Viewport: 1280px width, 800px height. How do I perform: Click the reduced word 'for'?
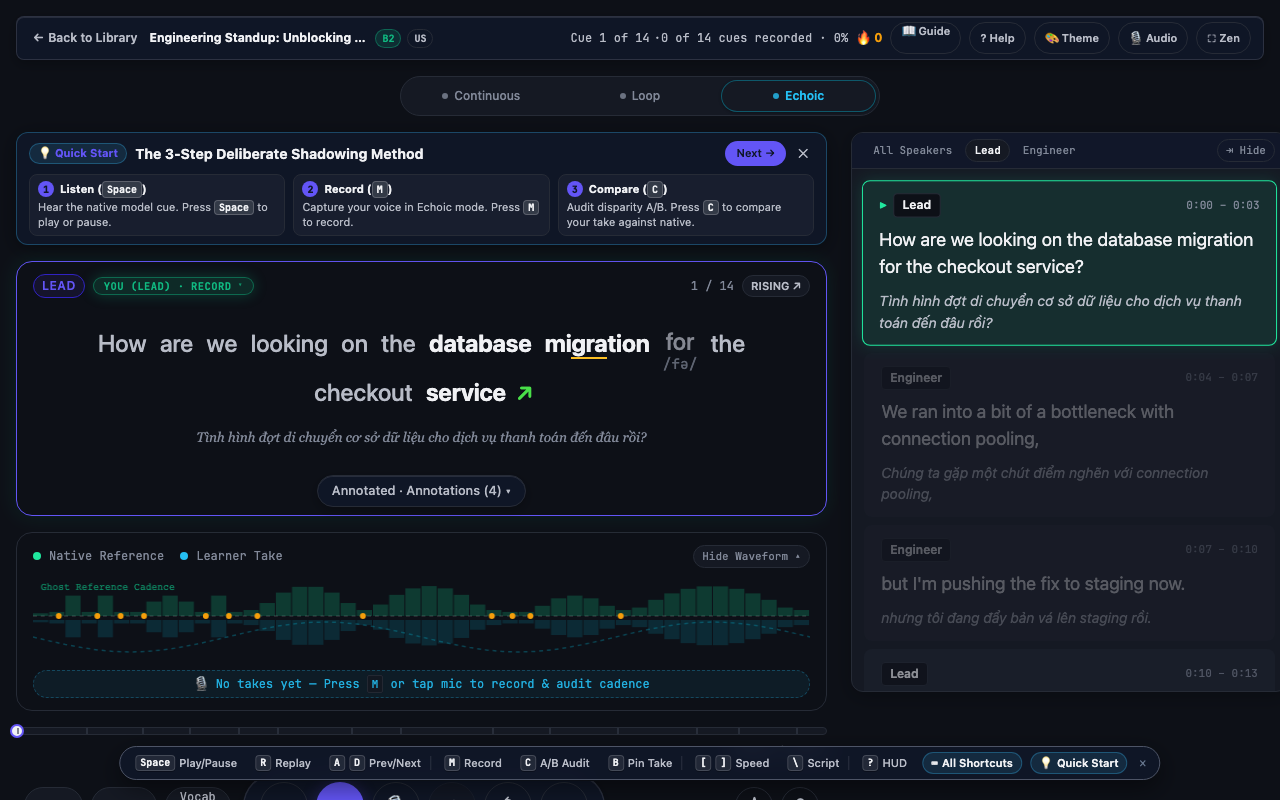[680, 342]
